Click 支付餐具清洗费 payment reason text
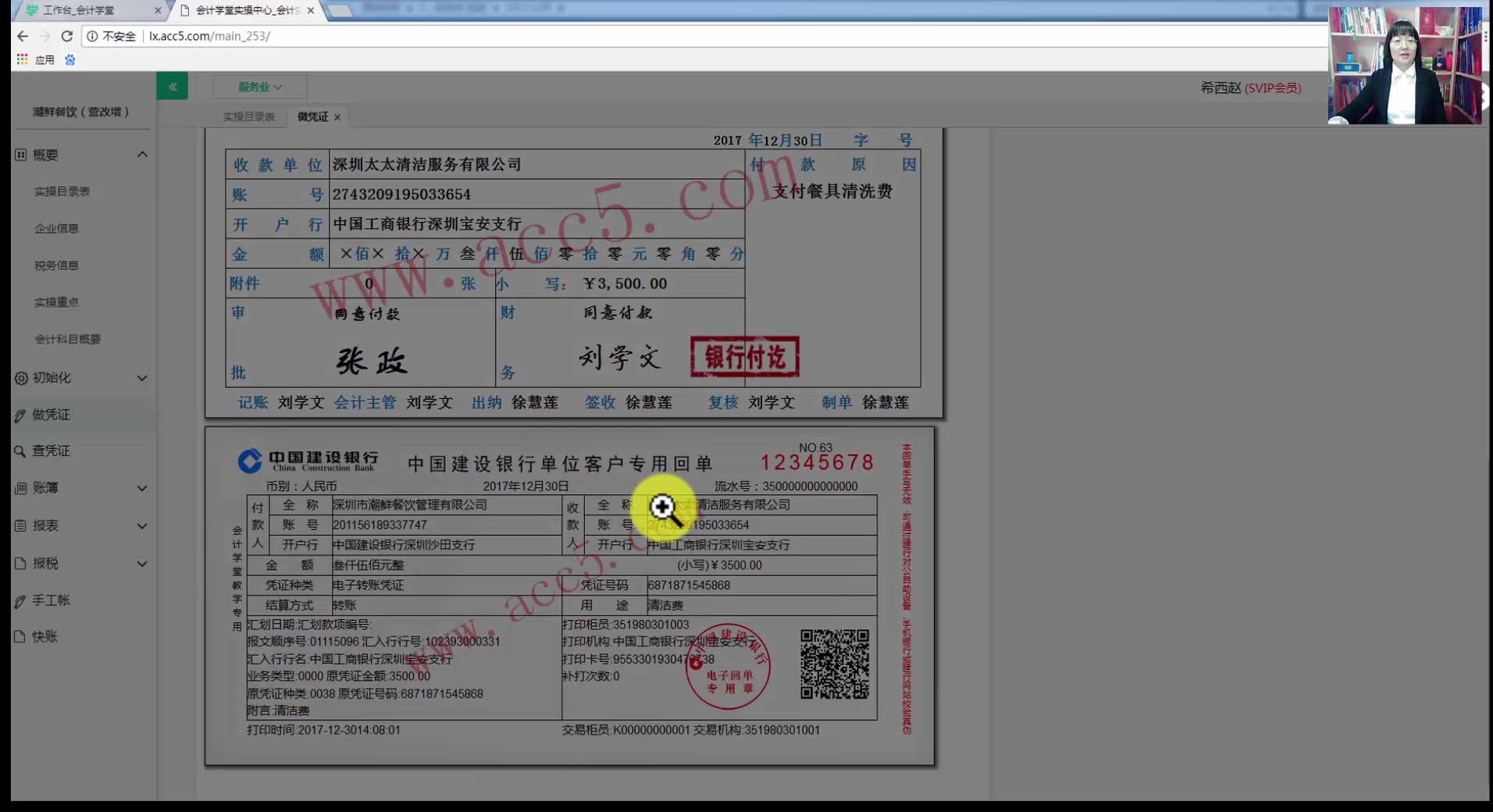Image resolution: width=1493 pixels, height=812 pixels. (x=832, y=191)
